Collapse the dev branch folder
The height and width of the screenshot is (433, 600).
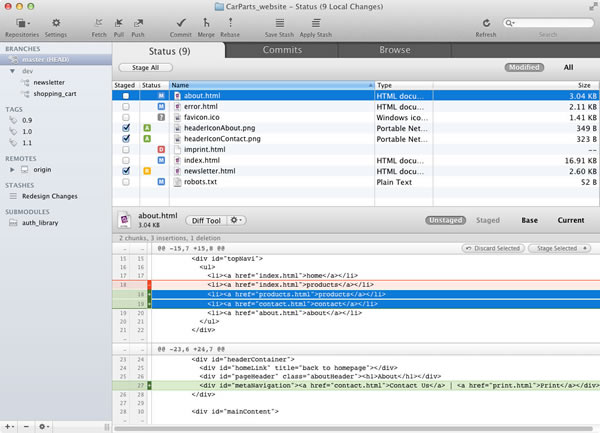[10, 72]
